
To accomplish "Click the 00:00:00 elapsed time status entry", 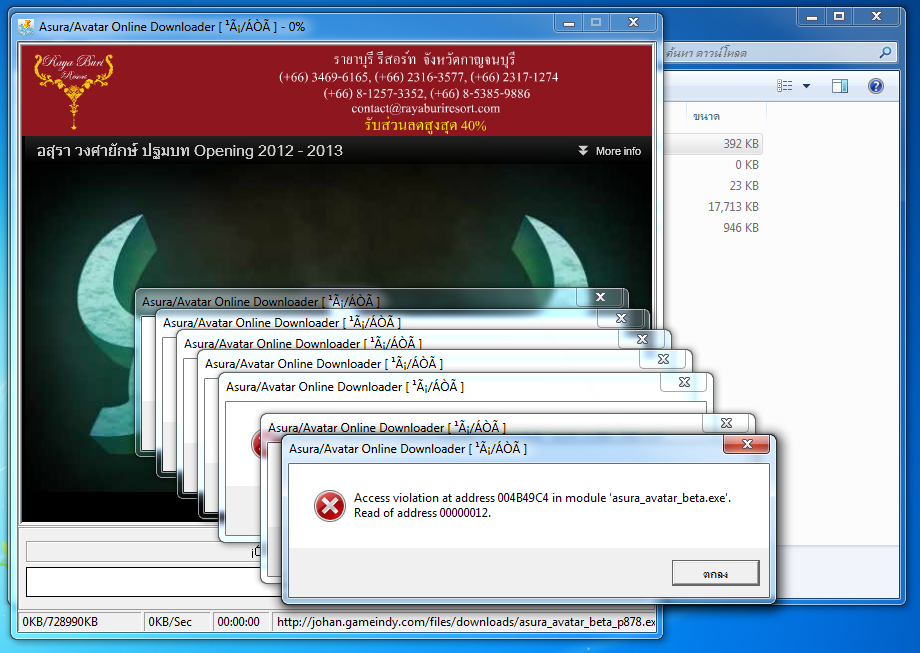I will pos(239,622).
